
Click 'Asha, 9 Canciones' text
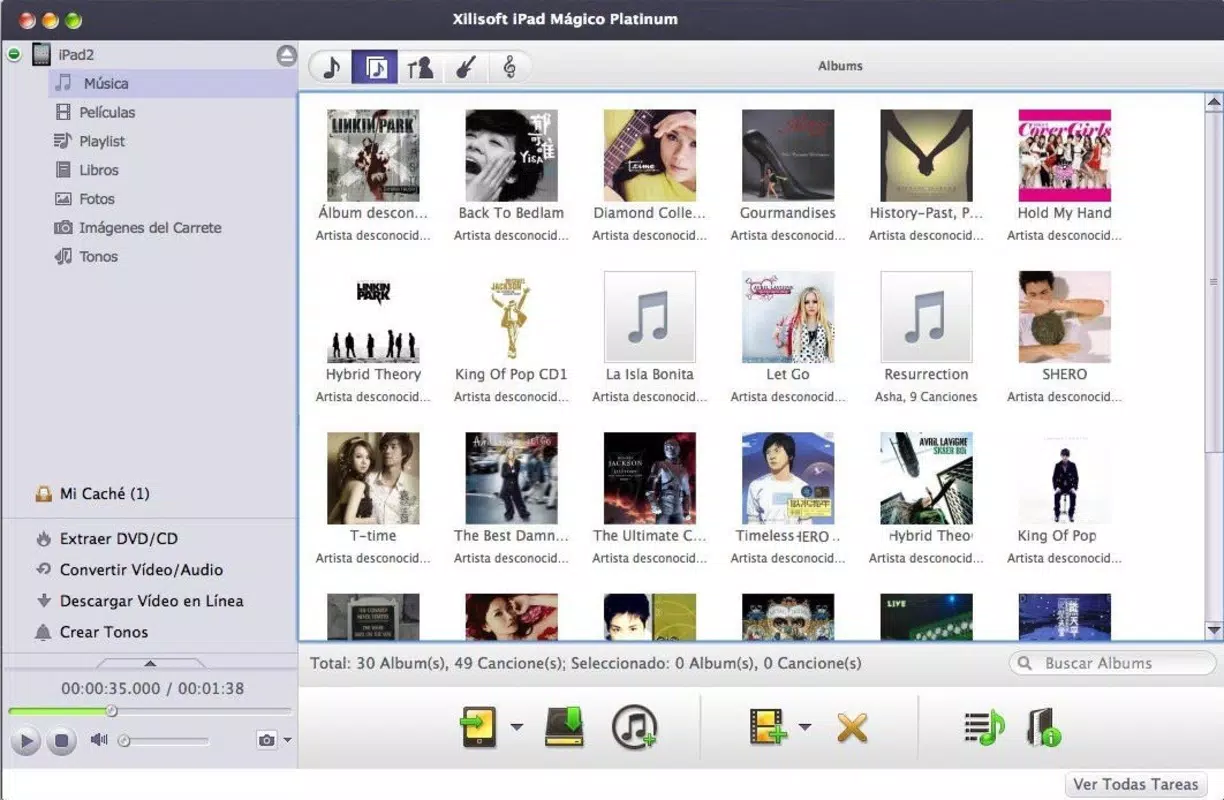(x=926, y=397)
